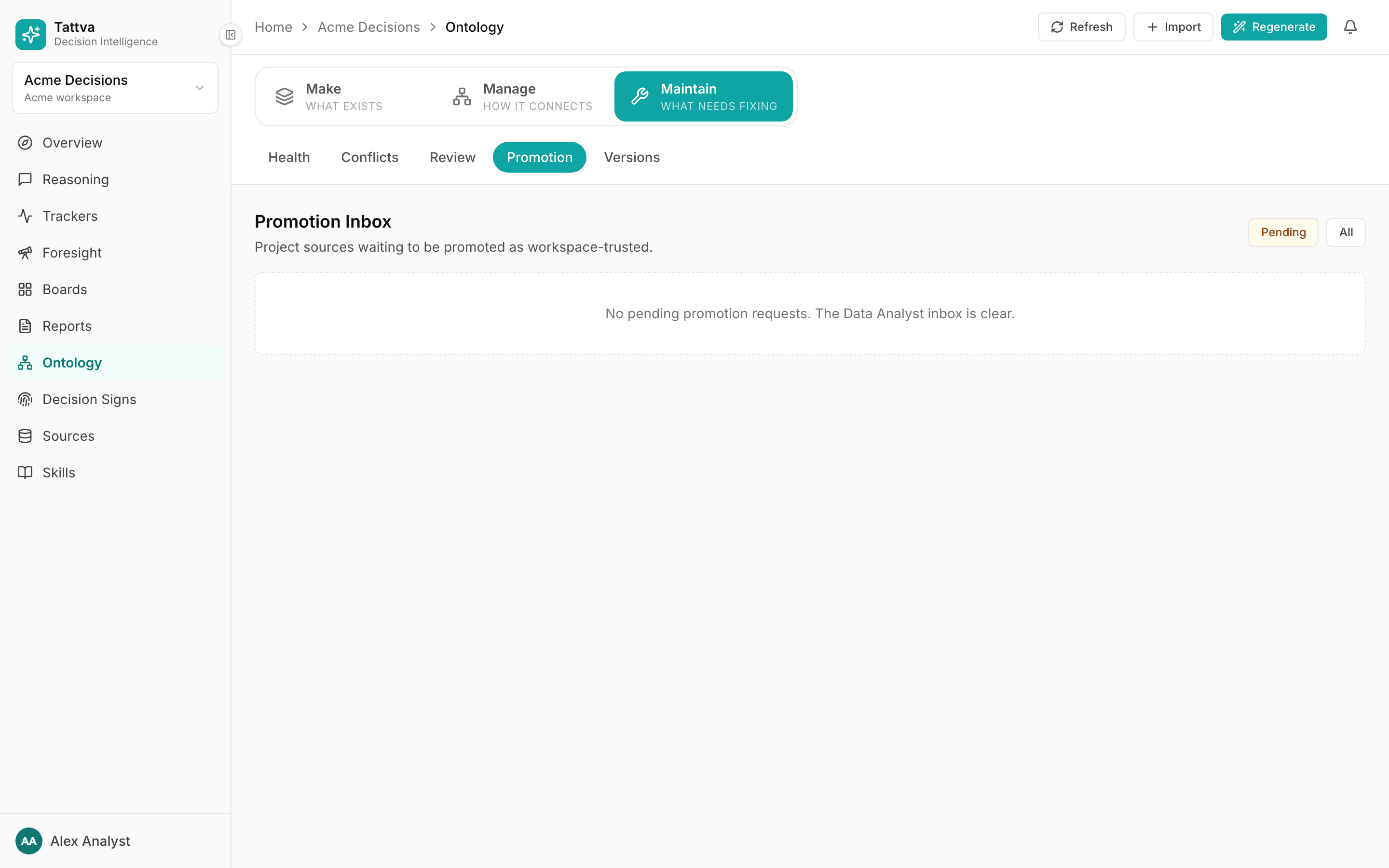The image size is (1389, 868).
Task: Switch to the Manage section
Action: click(525, 96)
